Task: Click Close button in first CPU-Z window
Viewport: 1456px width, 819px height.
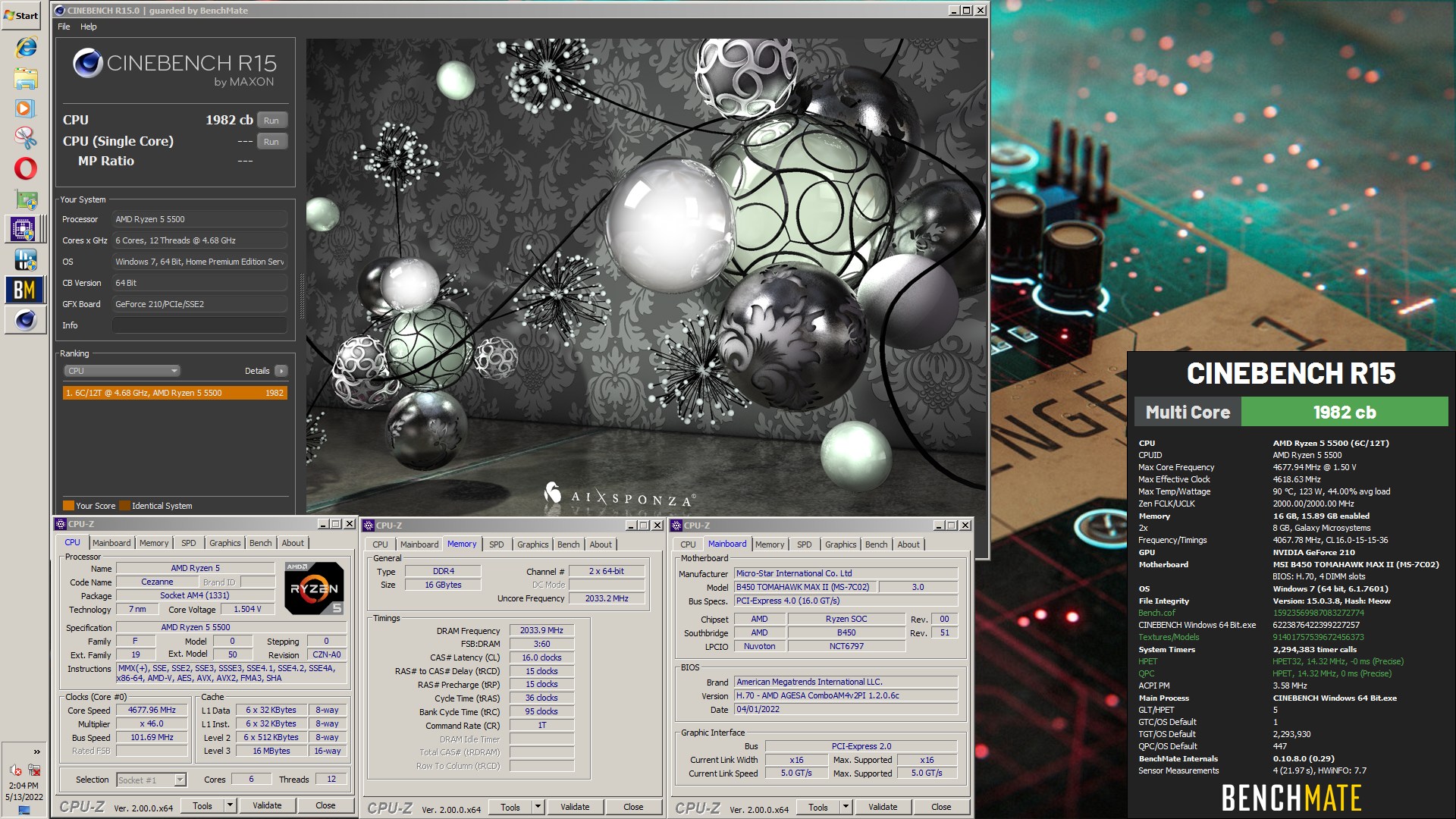Action: pos(325,806)
